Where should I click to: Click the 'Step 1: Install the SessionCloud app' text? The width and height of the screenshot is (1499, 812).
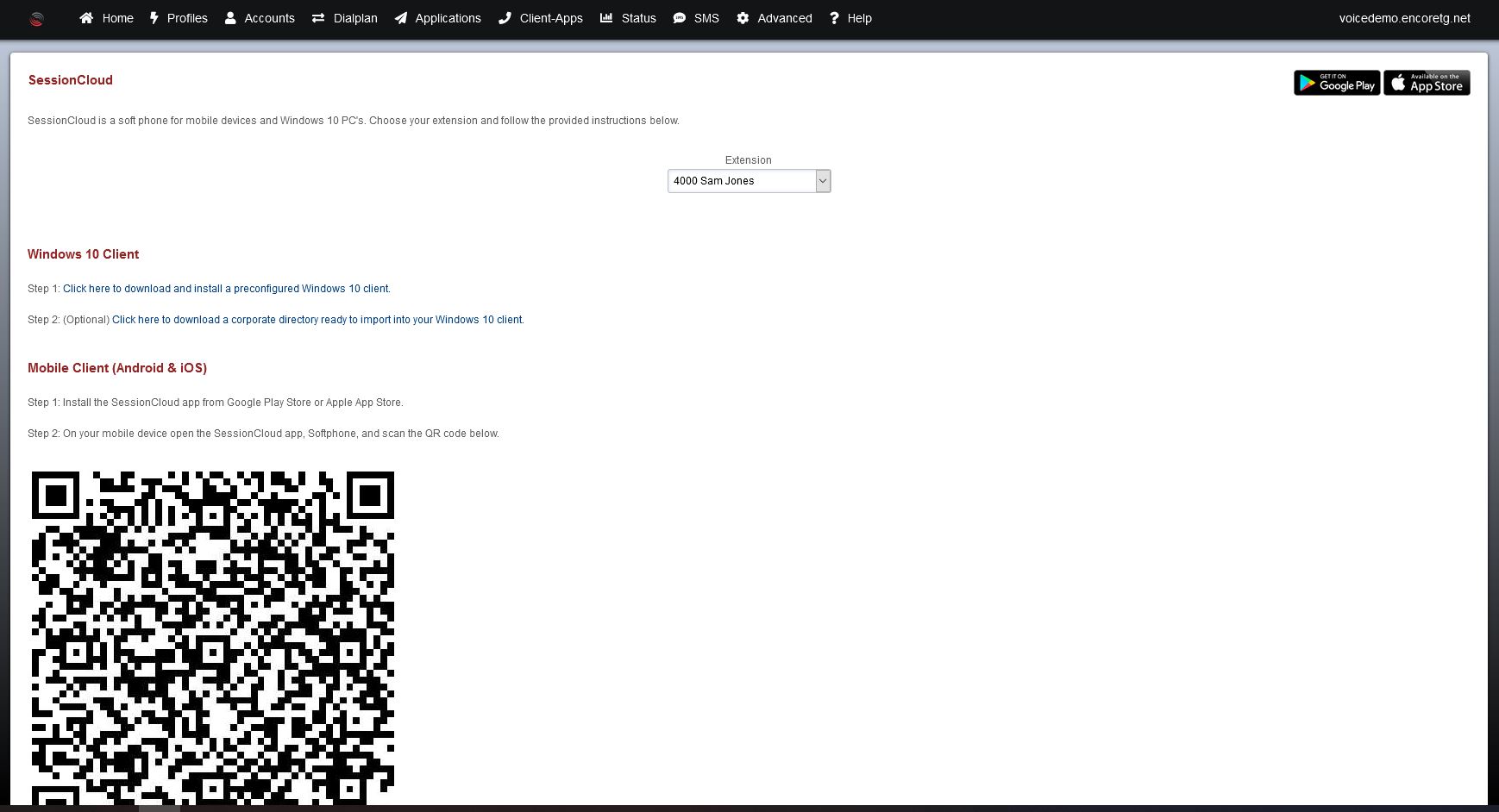click(x=216, y=403)
